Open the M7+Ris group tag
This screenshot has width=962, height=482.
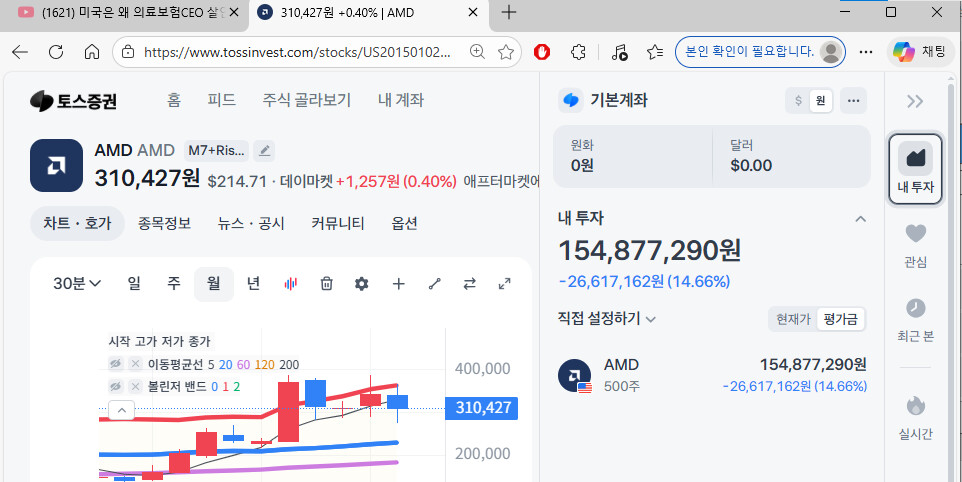217,150
